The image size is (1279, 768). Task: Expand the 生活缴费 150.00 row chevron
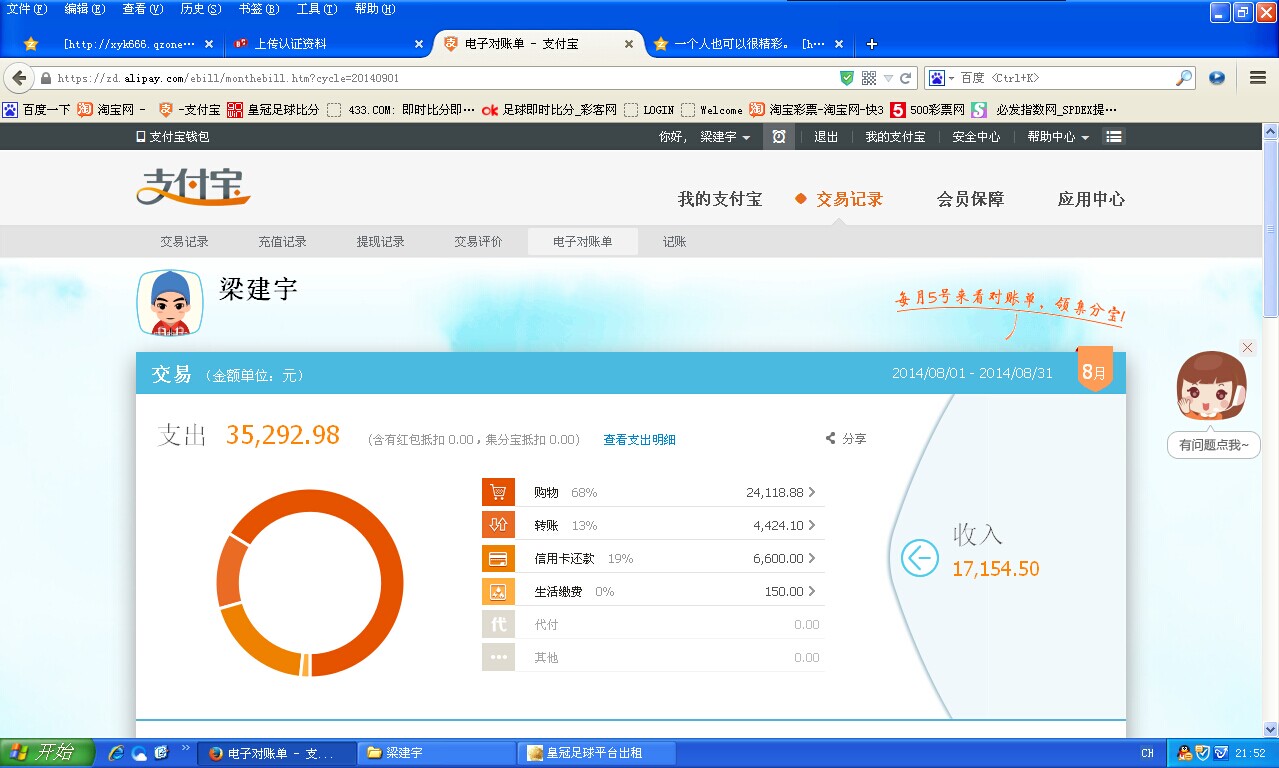pyautogui.click(x=812, y=591)
